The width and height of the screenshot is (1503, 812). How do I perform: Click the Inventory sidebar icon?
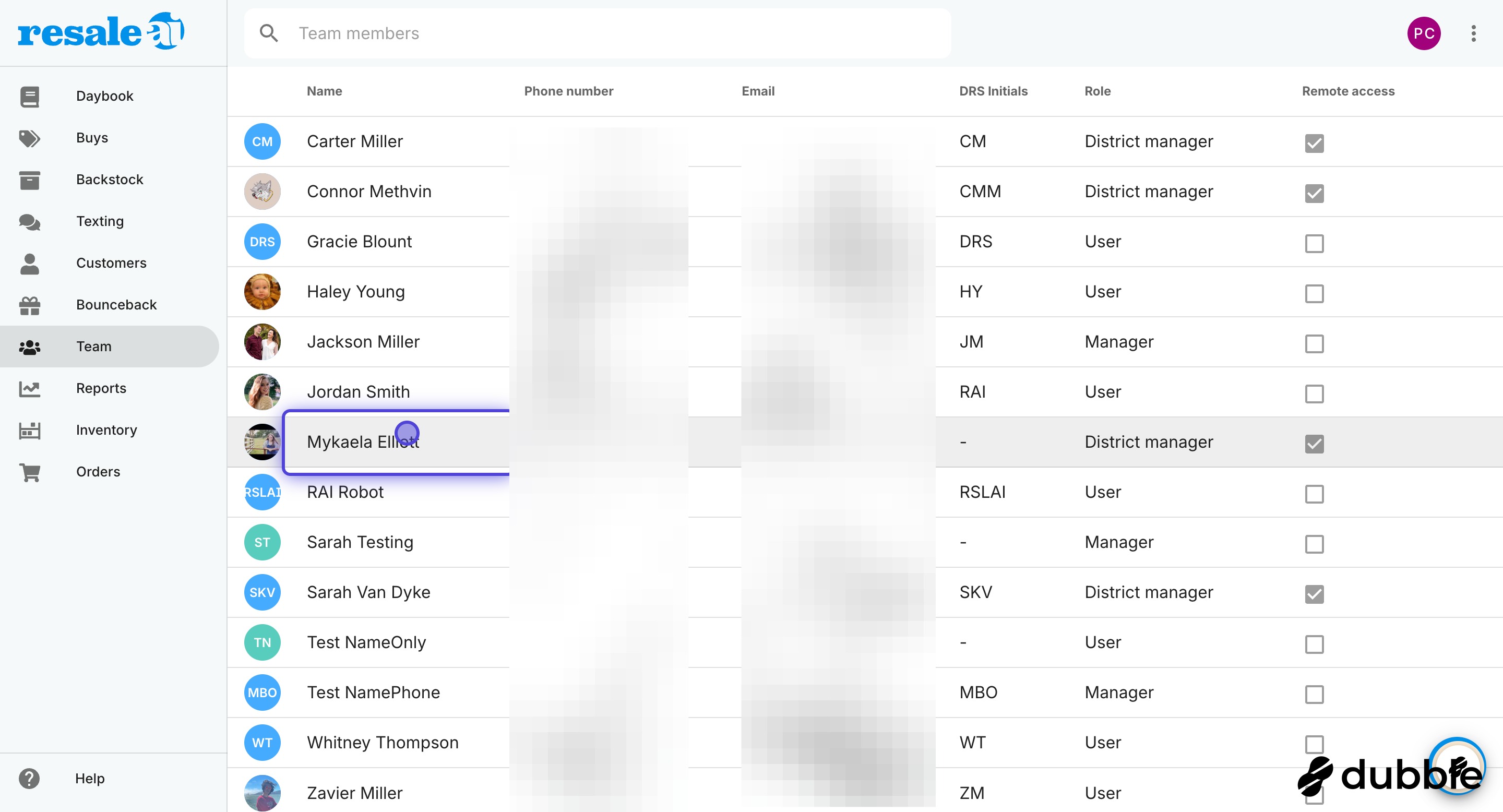29,431
